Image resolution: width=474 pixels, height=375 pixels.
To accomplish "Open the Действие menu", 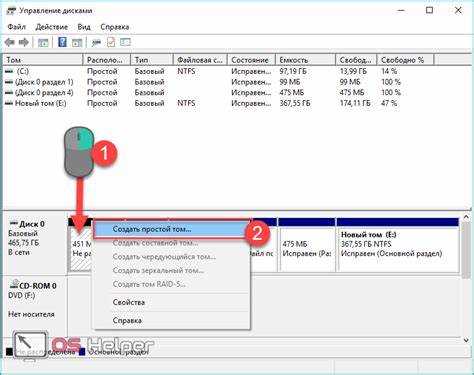I will (52, 27).
